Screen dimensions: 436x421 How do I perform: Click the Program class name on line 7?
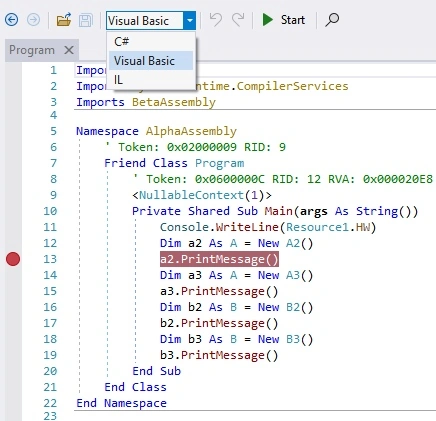[219, 163]
